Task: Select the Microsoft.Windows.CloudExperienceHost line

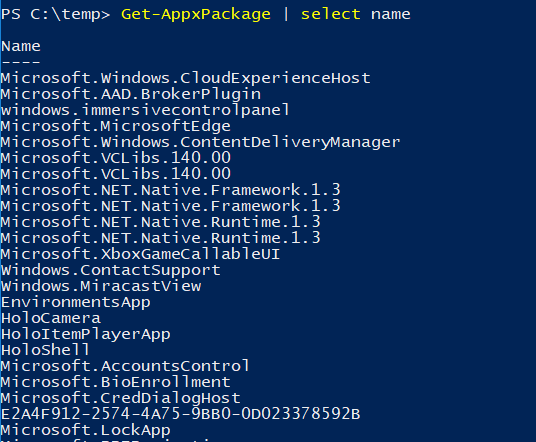Action: click(186, 78)
